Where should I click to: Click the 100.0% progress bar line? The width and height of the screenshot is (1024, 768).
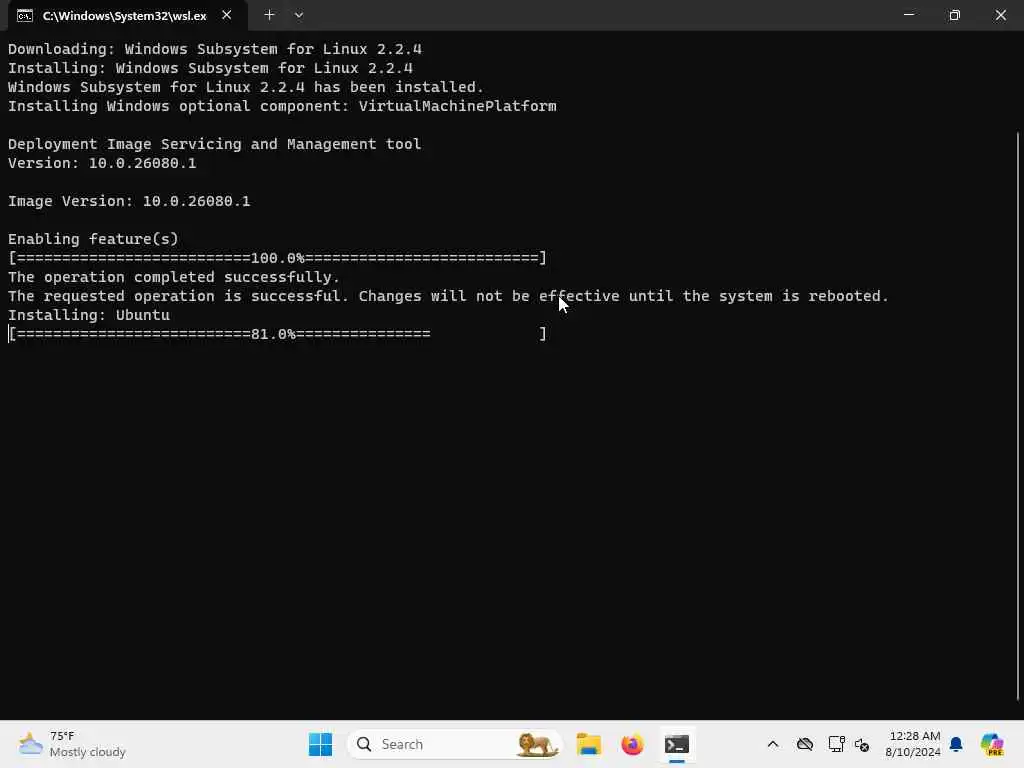277,258
